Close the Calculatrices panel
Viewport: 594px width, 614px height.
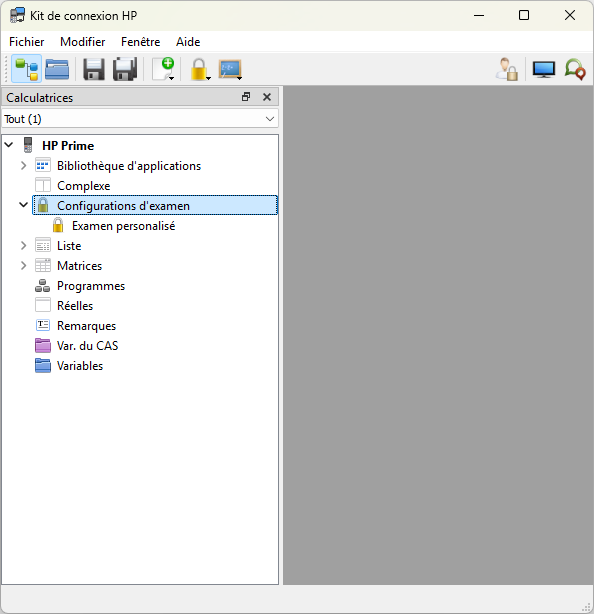coord(267,97)
